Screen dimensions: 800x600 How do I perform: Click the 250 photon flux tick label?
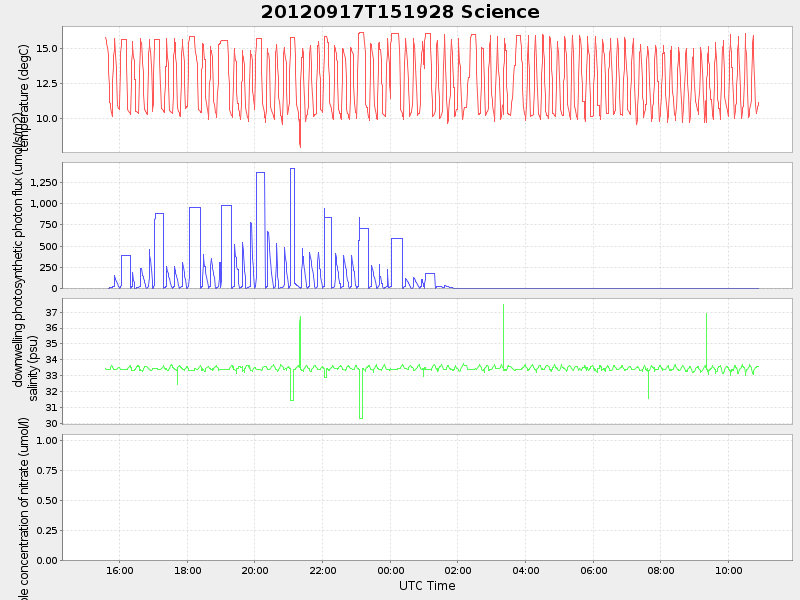point(49,267)
